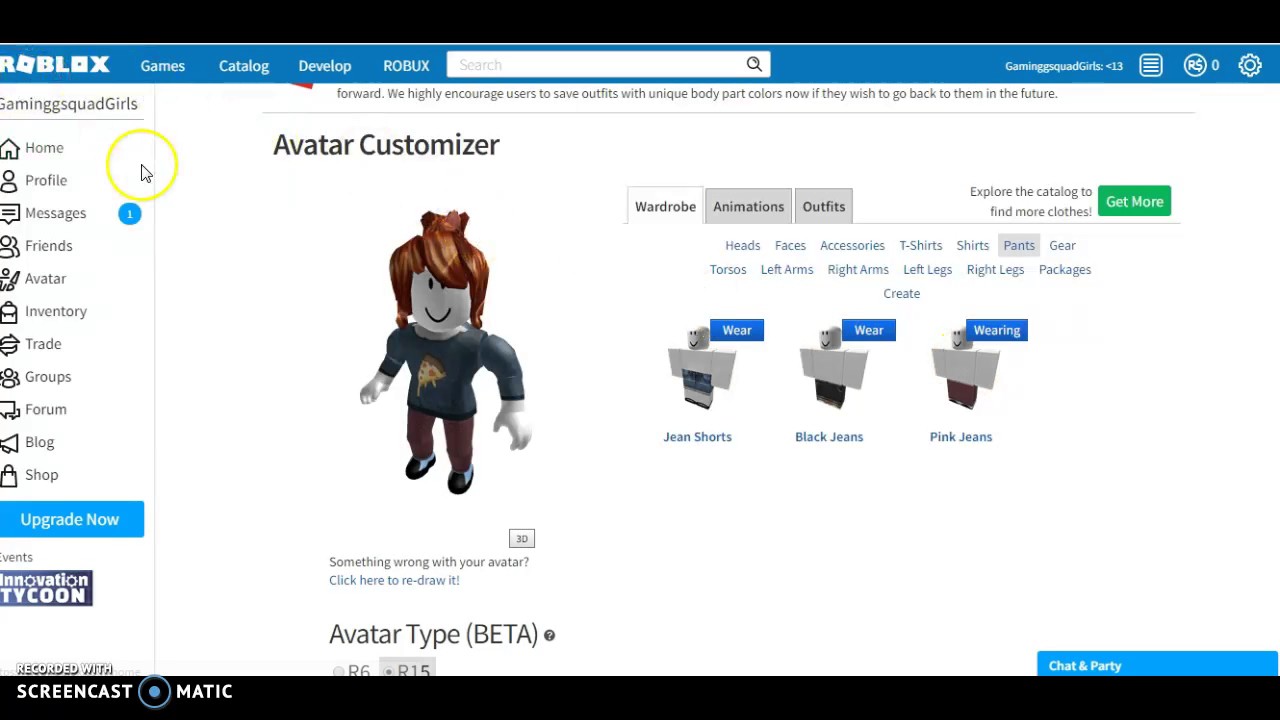Click the Inventory icon in the sidebar

click(9, 312)
